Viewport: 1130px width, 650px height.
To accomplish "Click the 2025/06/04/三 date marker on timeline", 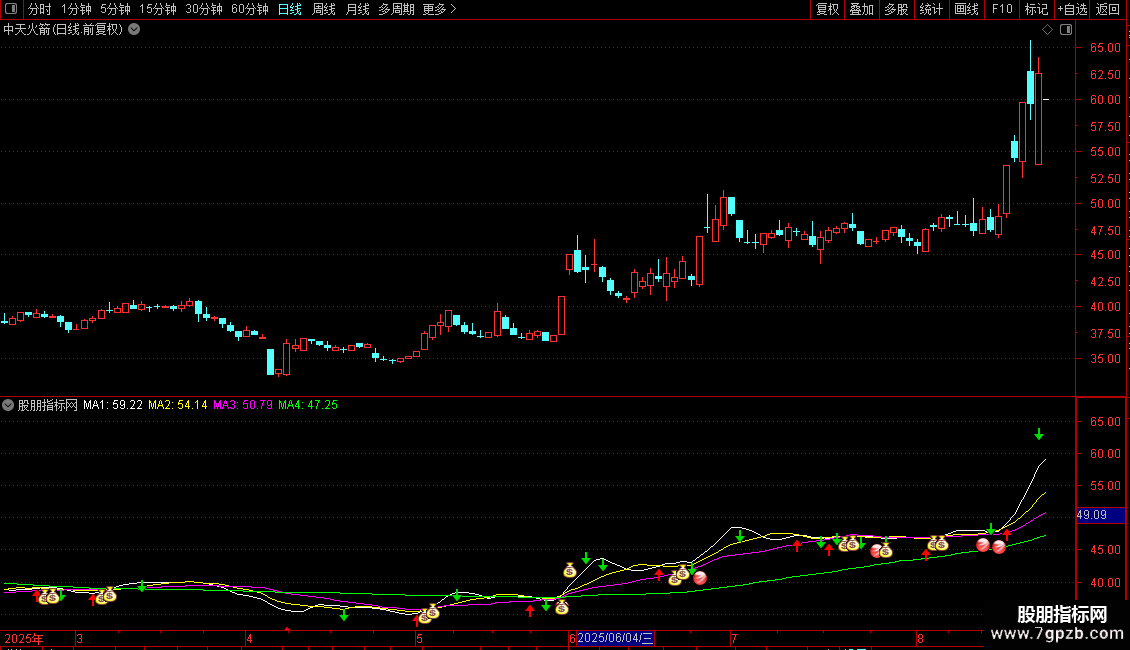I will click(x=615, y=638).
